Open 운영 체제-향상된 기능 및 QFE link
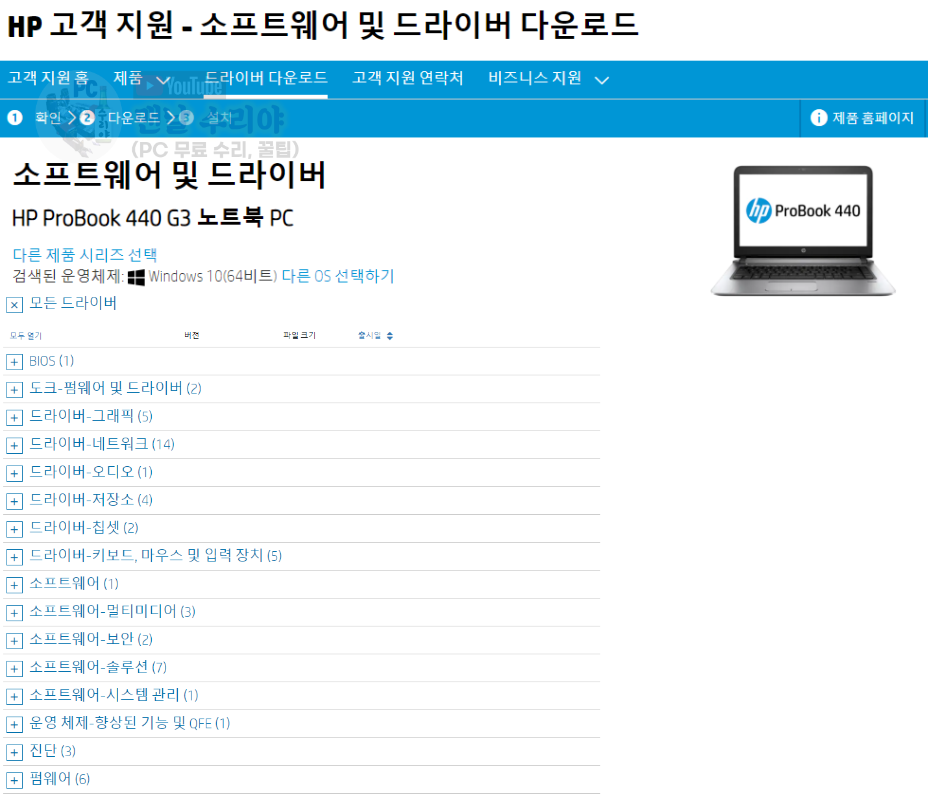This screenshot has height=799, width=928. click(x=130, y=723)
